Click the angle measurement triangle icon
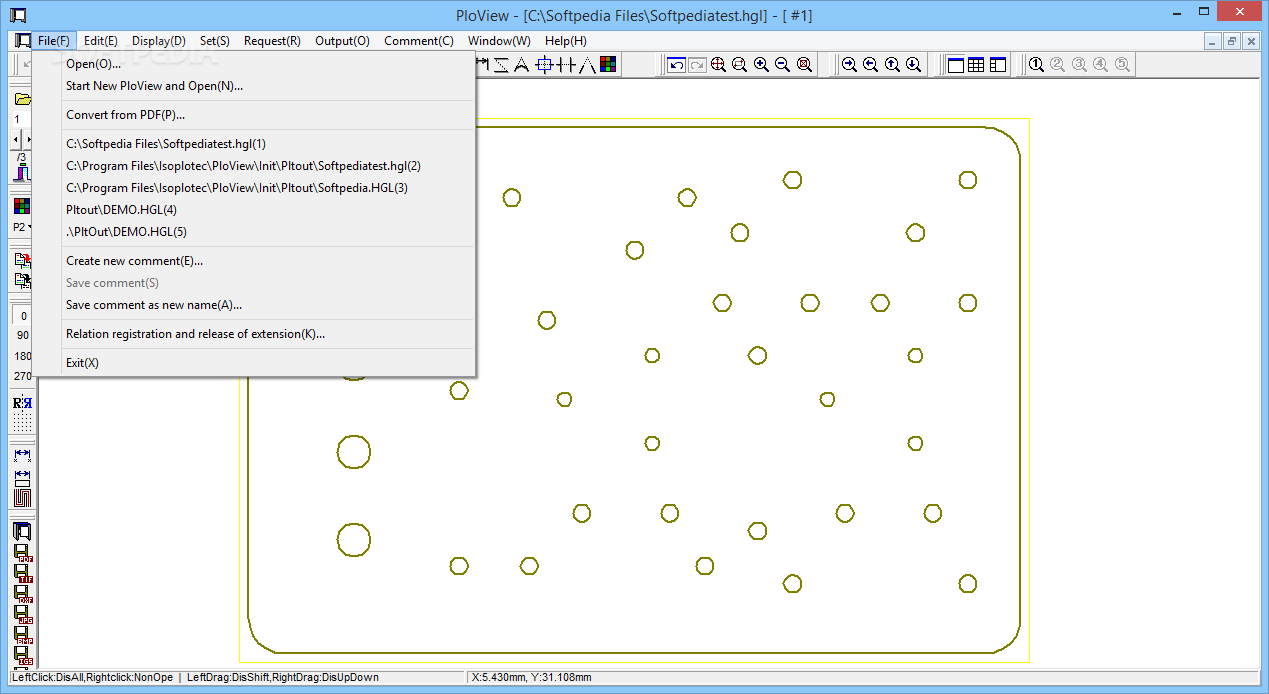The image size is (1269, 694). (x=587, y=65)
